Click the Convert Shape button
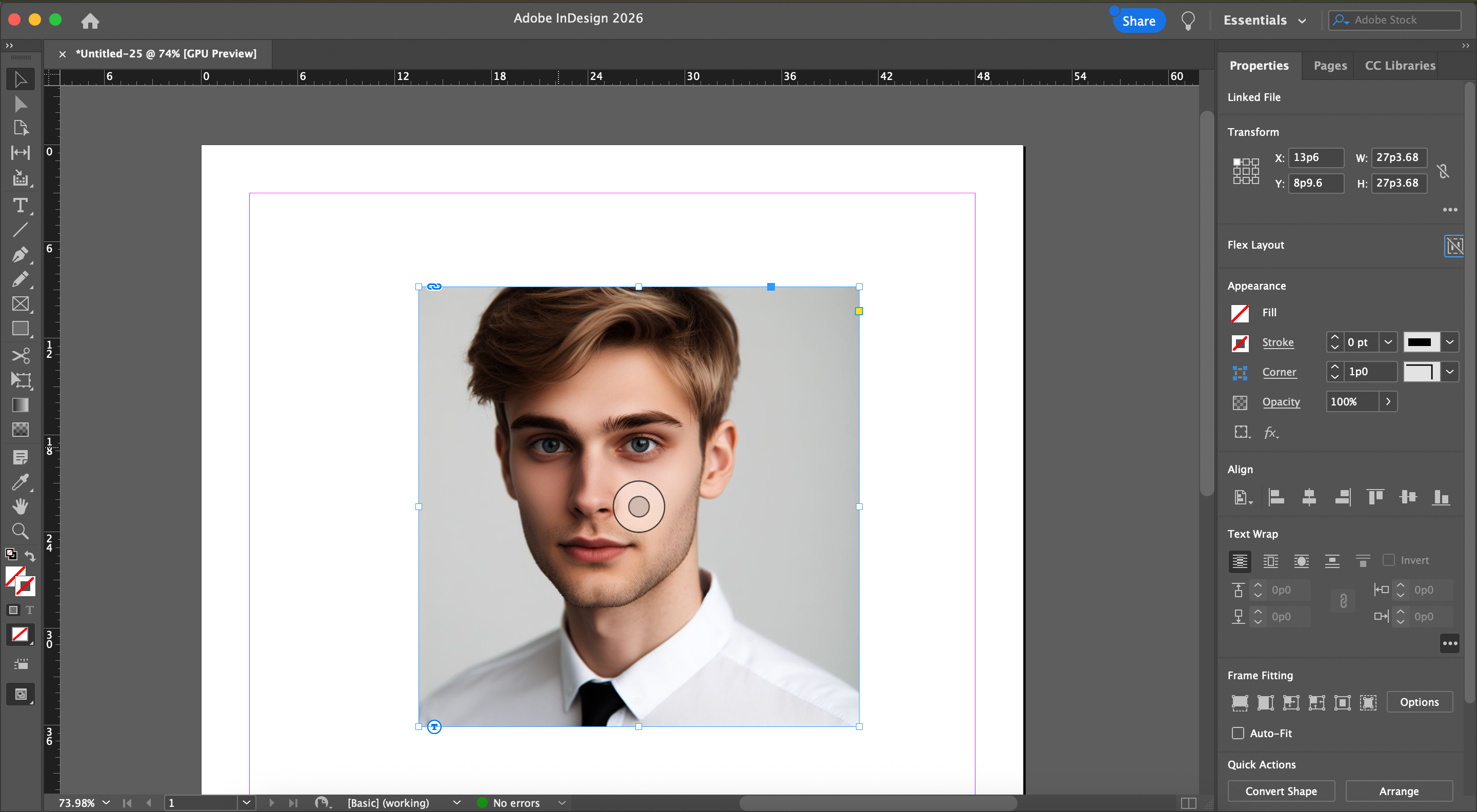 pyautogui.click(x=1281, y=791)
